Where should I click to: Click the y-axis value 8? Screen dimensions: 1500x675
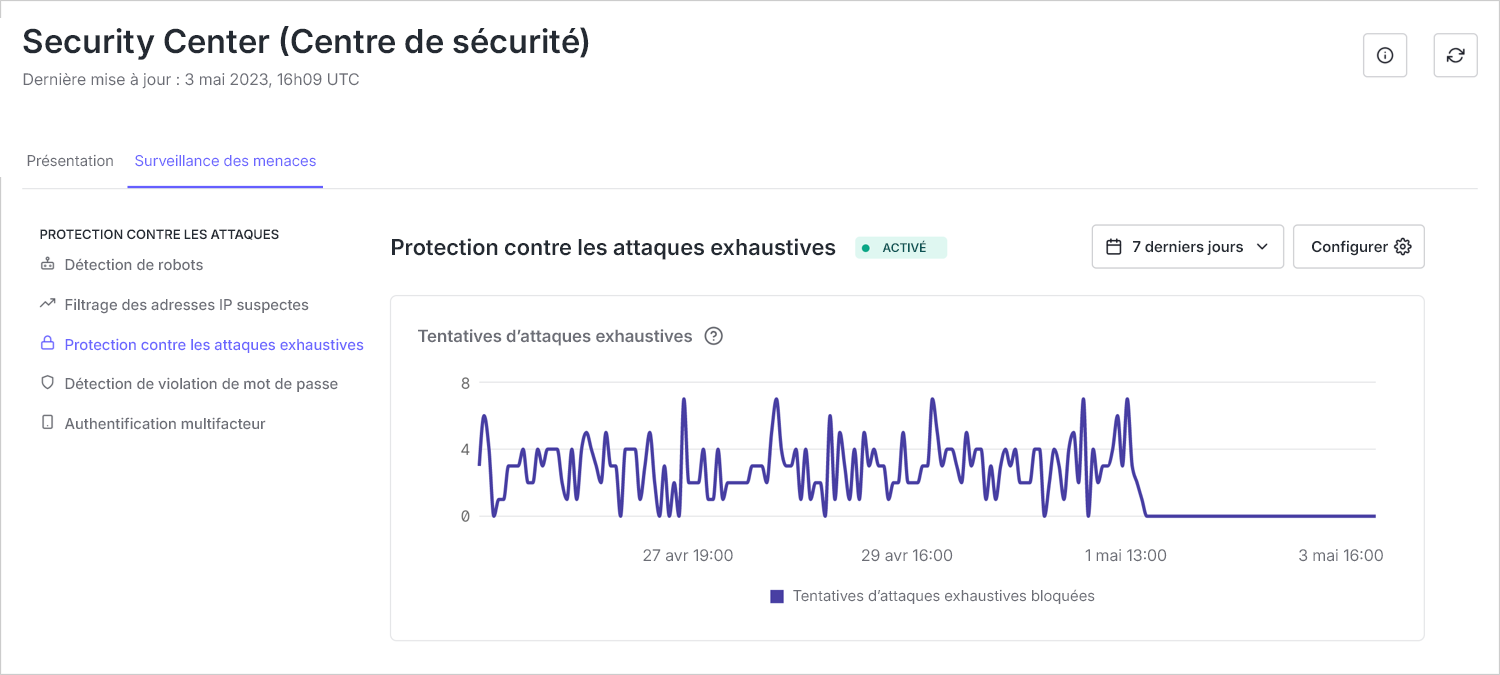(x=465, y=383)
